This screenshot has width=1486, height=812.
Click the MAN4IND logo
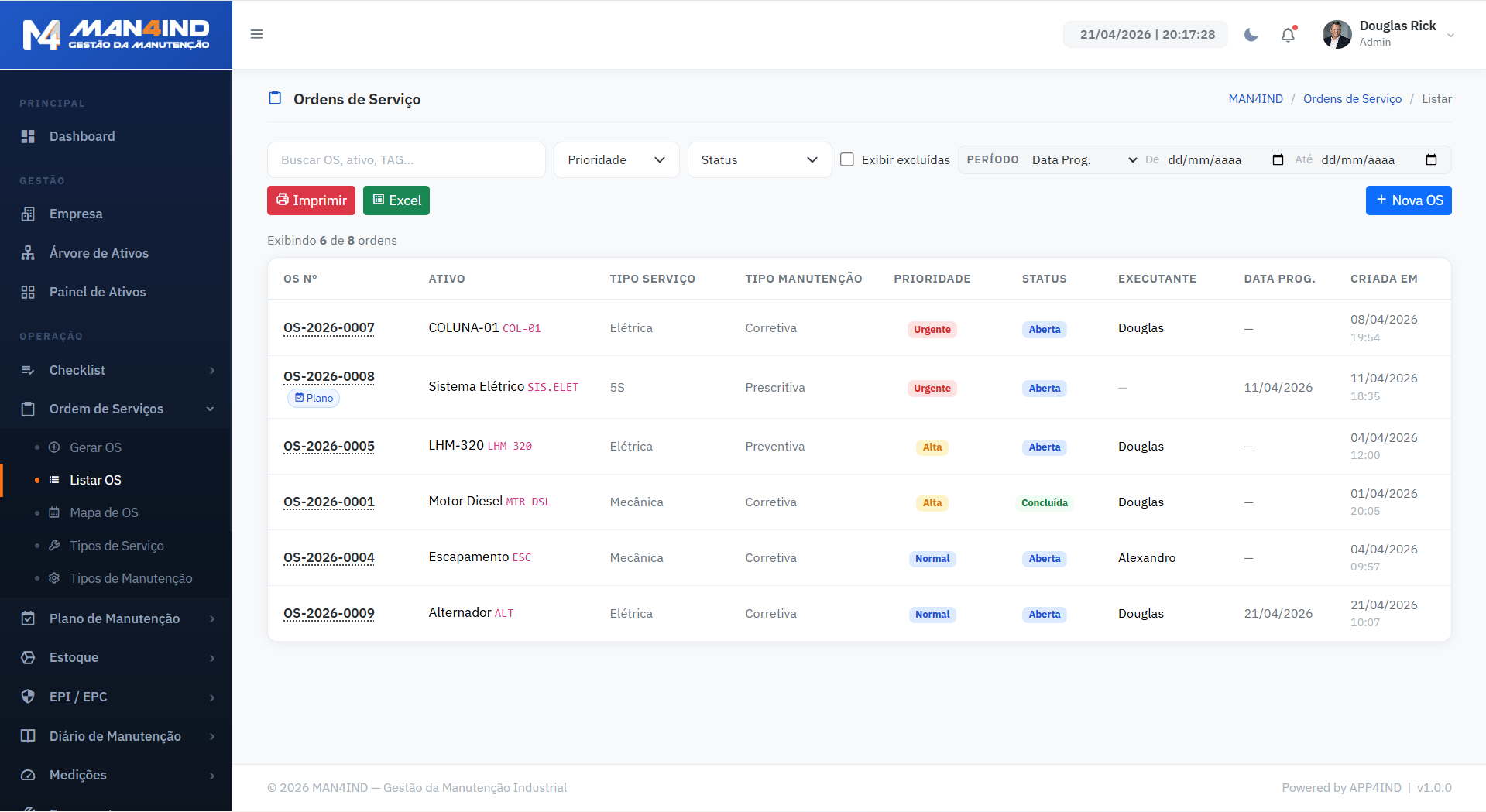click(x=116, y=35)
